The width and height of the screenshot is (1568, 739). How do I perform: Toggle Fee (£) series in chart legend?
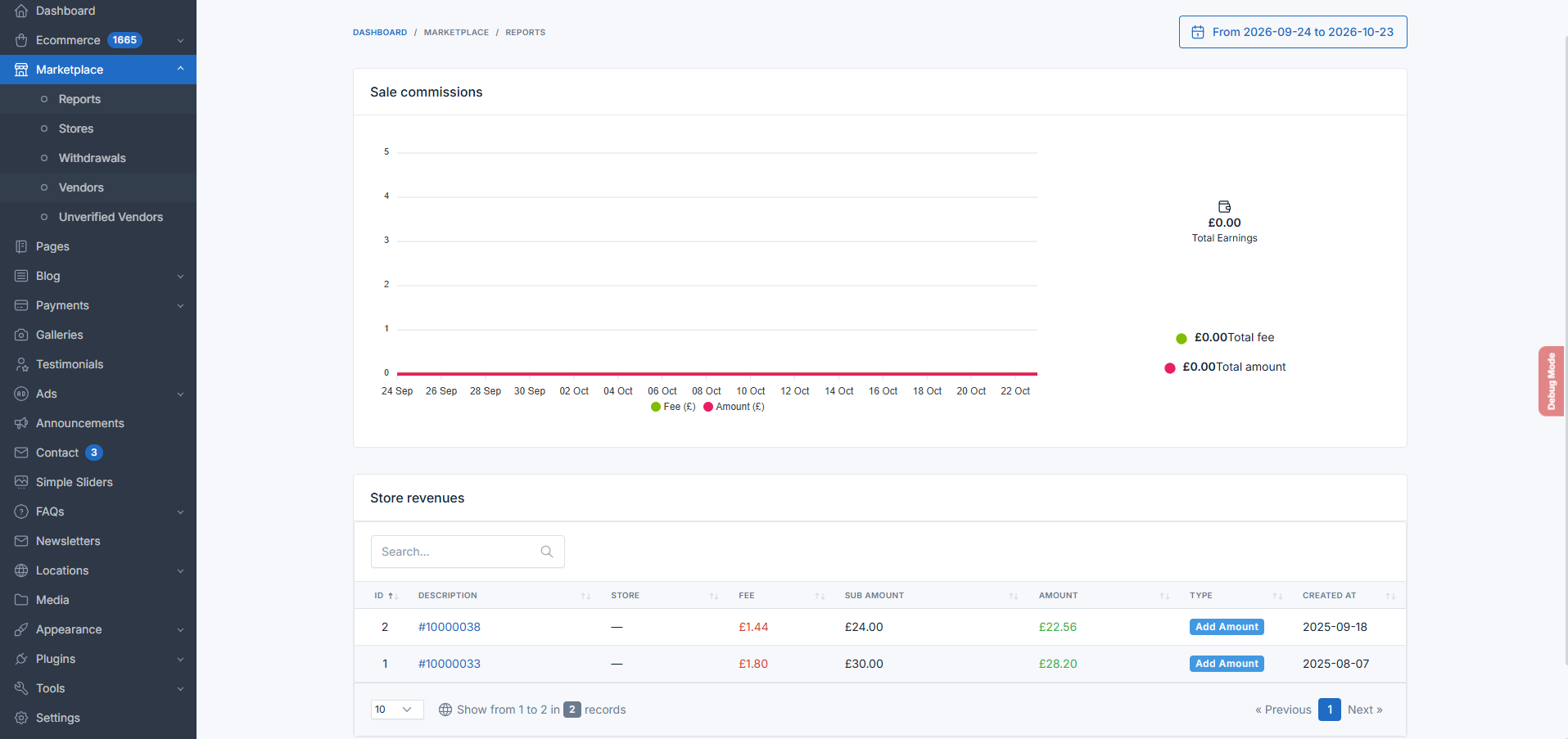(673, 407)
